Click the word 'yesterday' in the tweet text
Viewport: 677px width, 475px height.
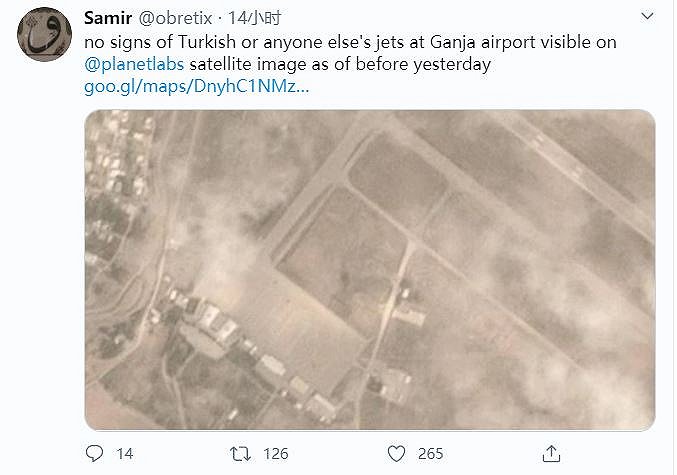452,65
